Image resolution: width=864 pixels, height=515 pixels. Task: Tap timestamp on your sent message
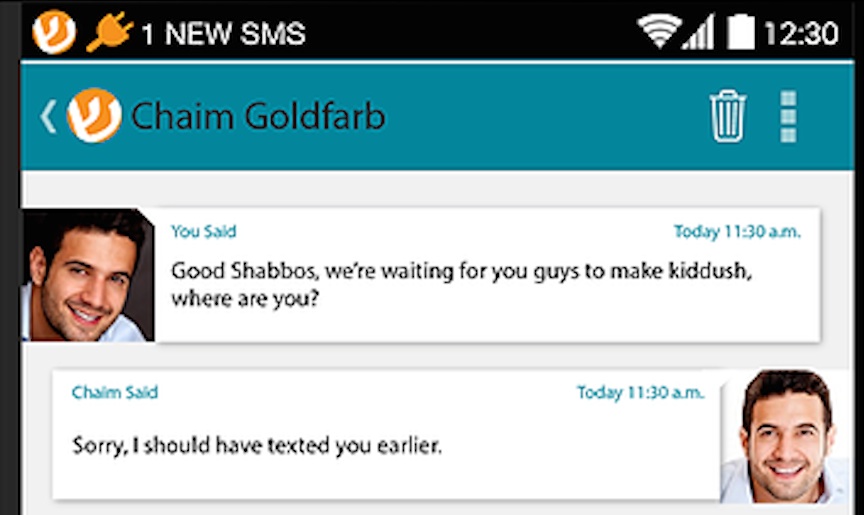(x=737, y=232)
